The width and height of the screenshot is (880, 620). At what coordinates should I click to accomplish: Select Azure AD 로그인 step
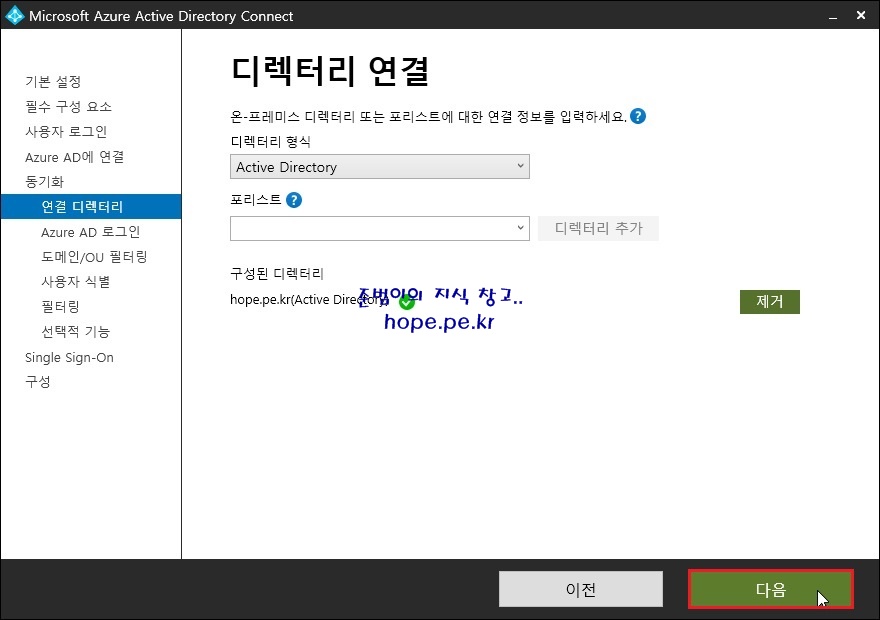click(90, 232)
